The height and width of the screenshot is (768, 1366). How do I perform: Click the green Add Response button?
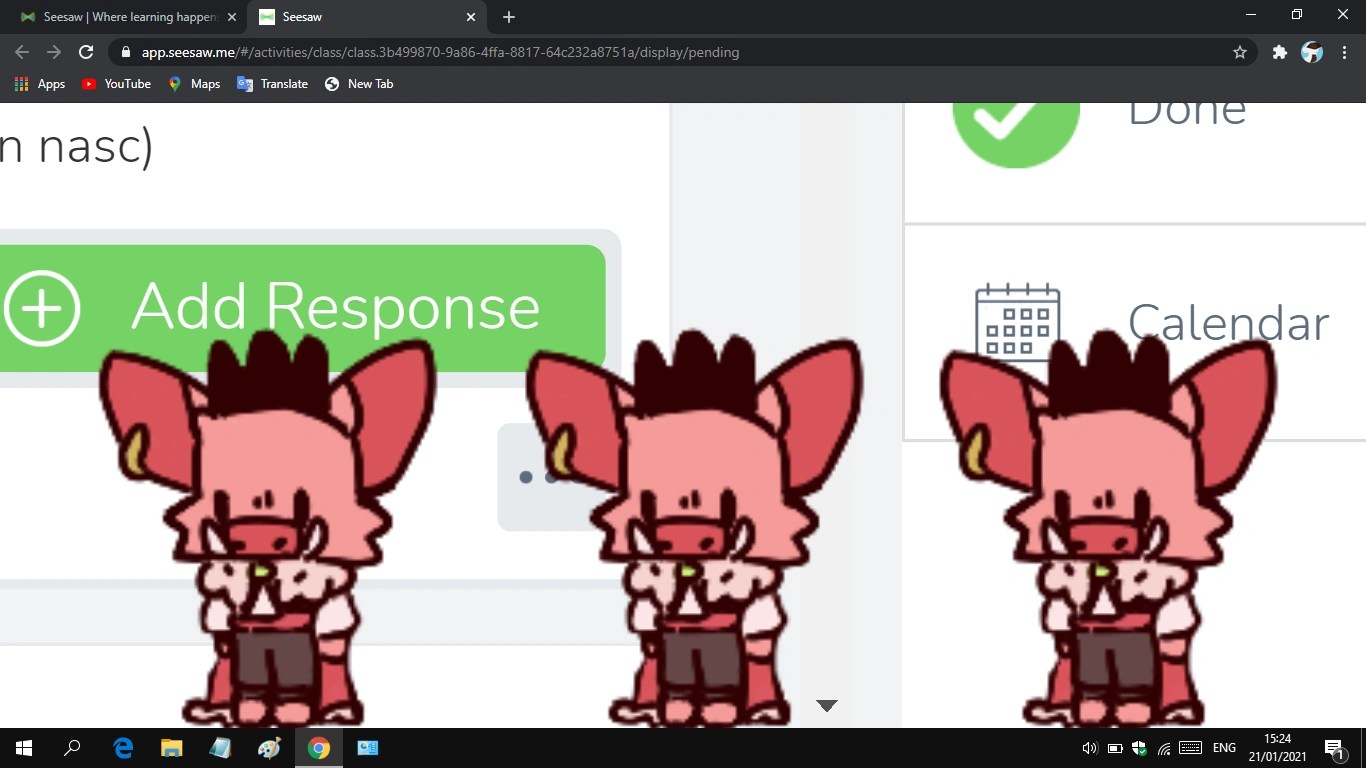302,308
